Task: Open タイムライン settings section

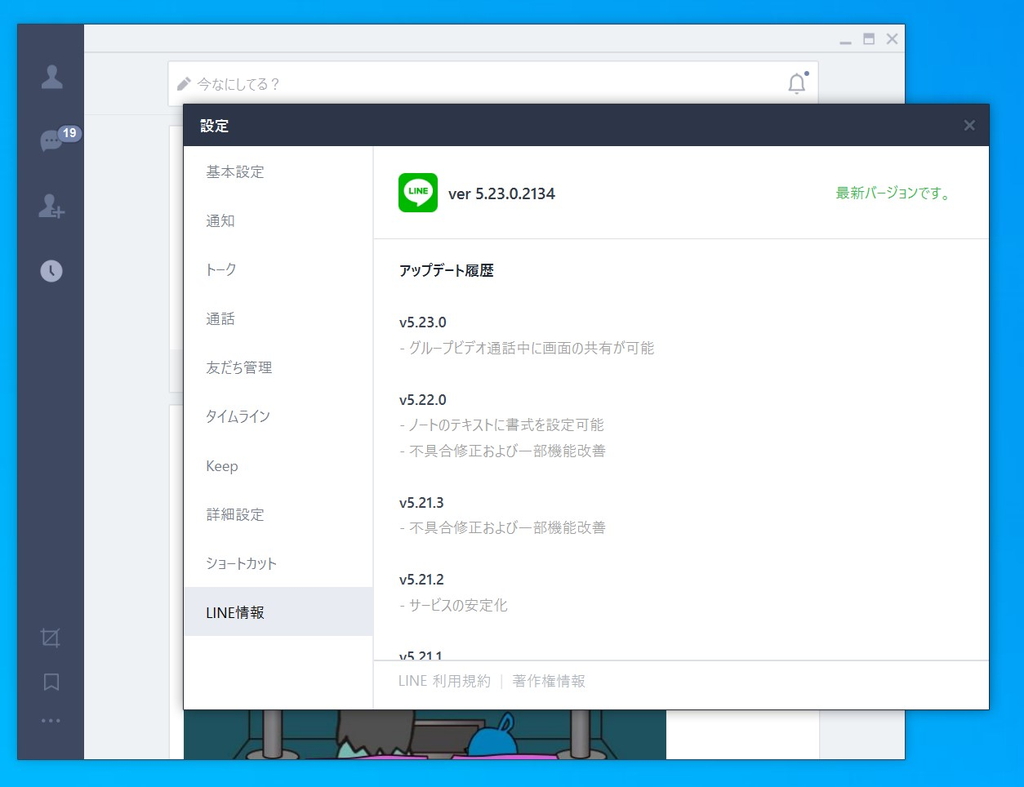Action: click(238, 417)
